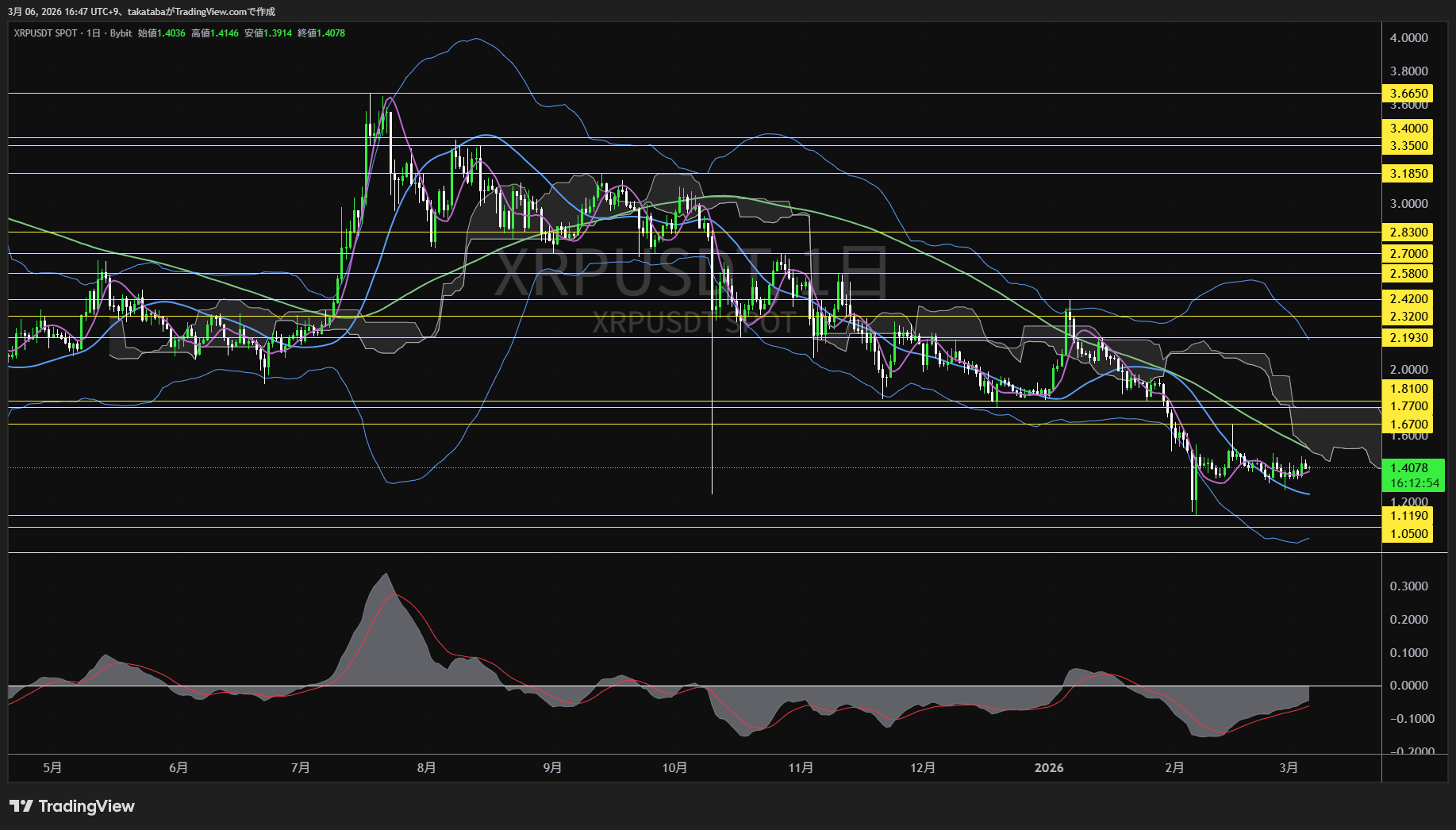1456x830 pixels.
Task: Click the 3.4000 price level label
Action: pyautogui.click(x=1408, y=129)
